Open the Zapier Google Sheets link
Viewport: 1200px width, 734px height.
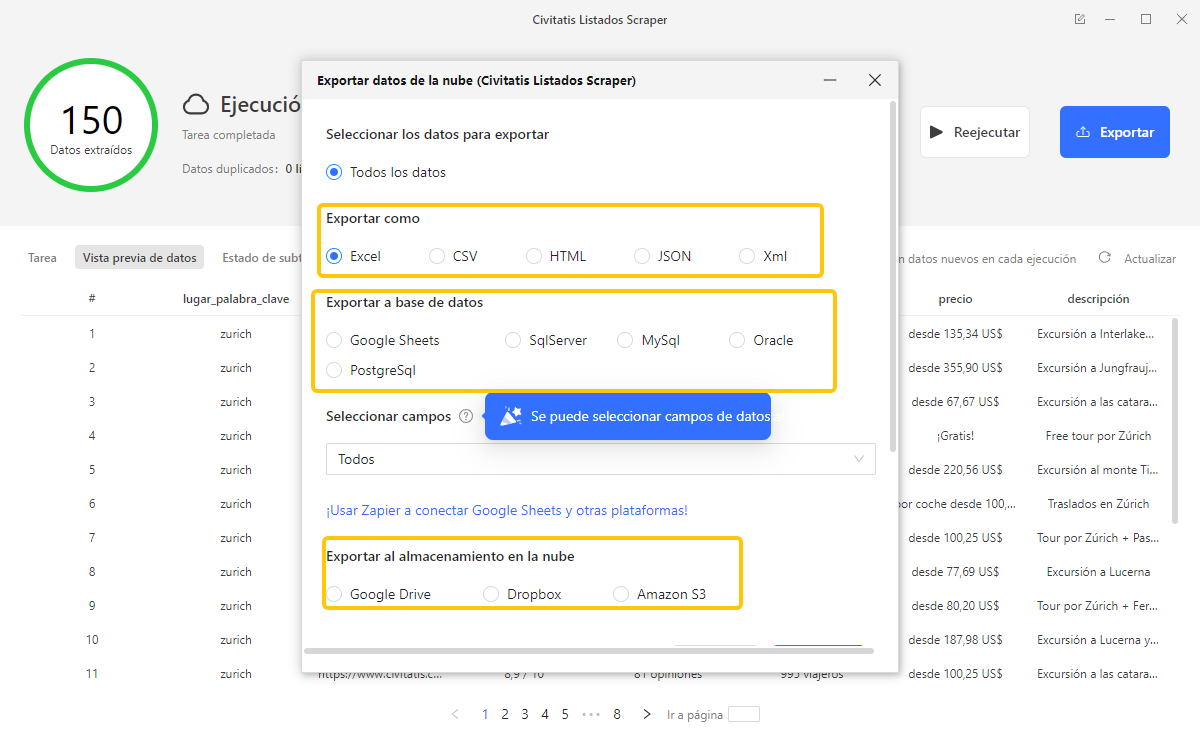pyautogui.click(x=506, y=510)
